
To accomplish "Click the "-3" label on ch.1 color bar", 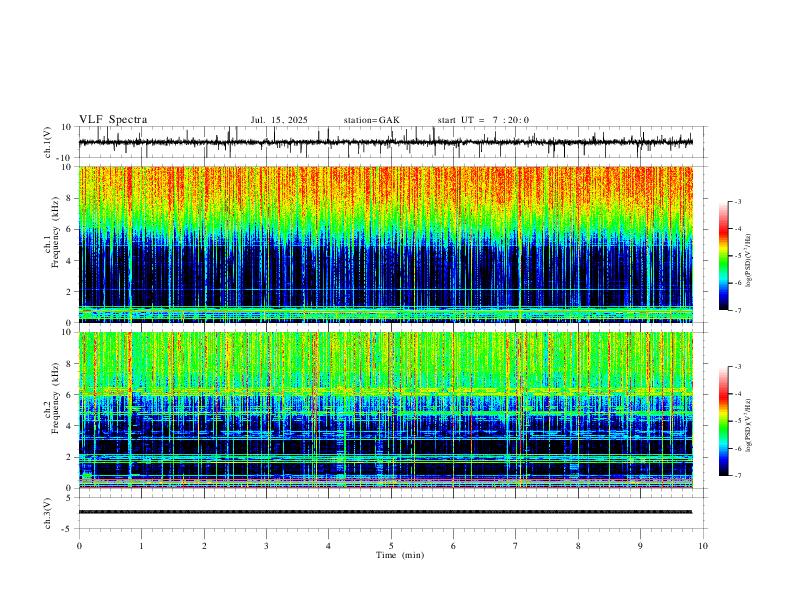I will tap(738, 201).
